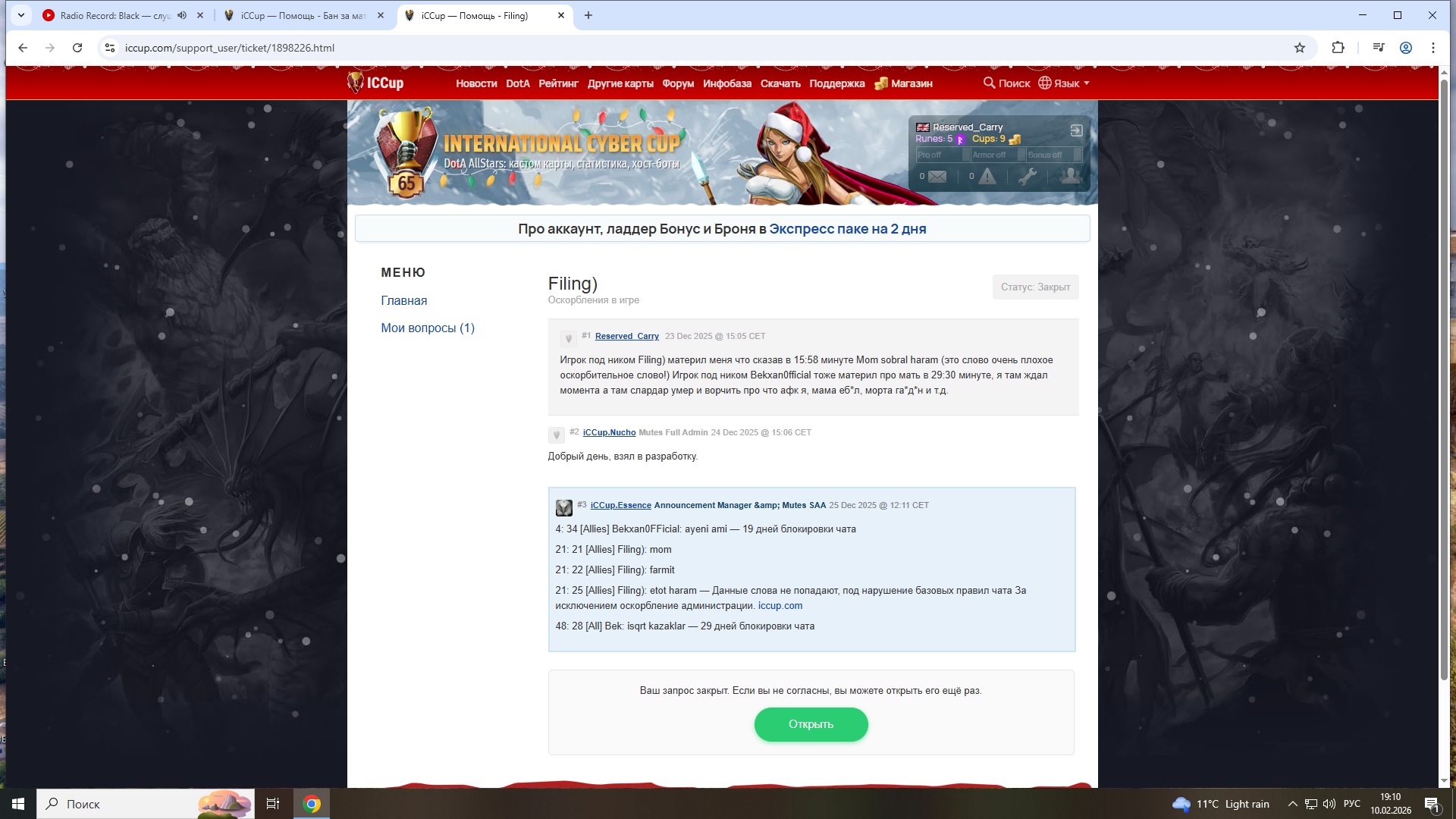
Task: Click the ICCup logo in the header
Action: click(x=376, y=83)
